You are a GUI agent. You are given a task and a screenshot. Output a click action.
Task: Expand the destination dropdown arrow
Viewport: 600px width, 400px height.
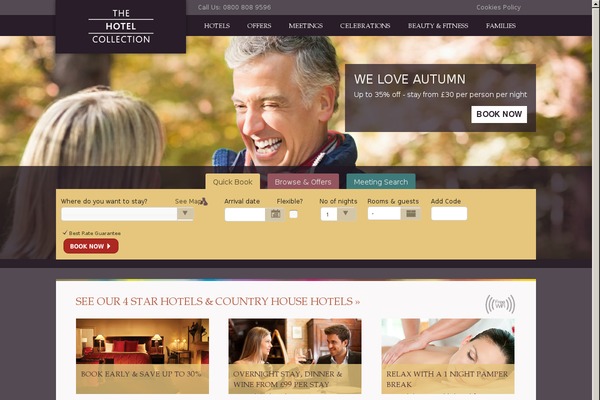pos(185,213)
